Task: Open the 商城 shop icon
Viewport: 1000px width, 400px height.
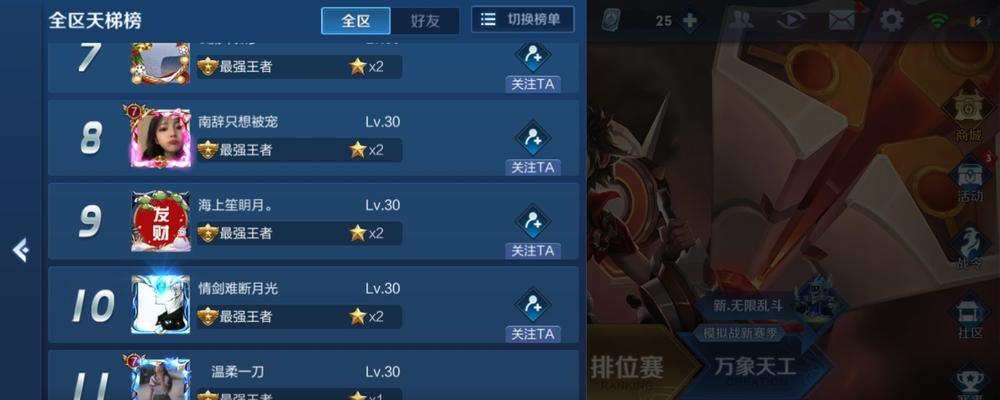Action: coord(969,115)
